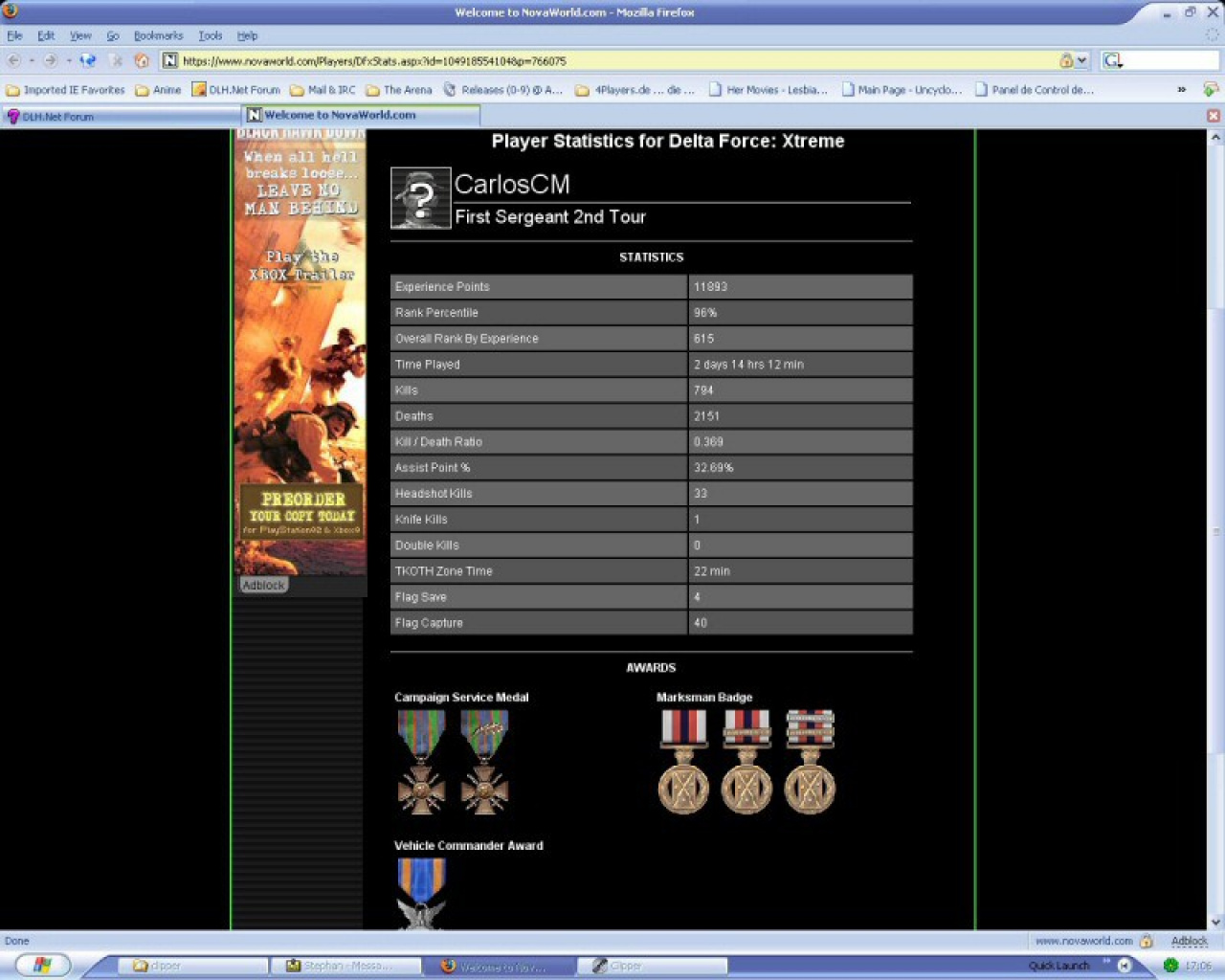Open the 4Players.de bookmark folder
This screenshot has width=1225, height=980.
tap(635, 90)
